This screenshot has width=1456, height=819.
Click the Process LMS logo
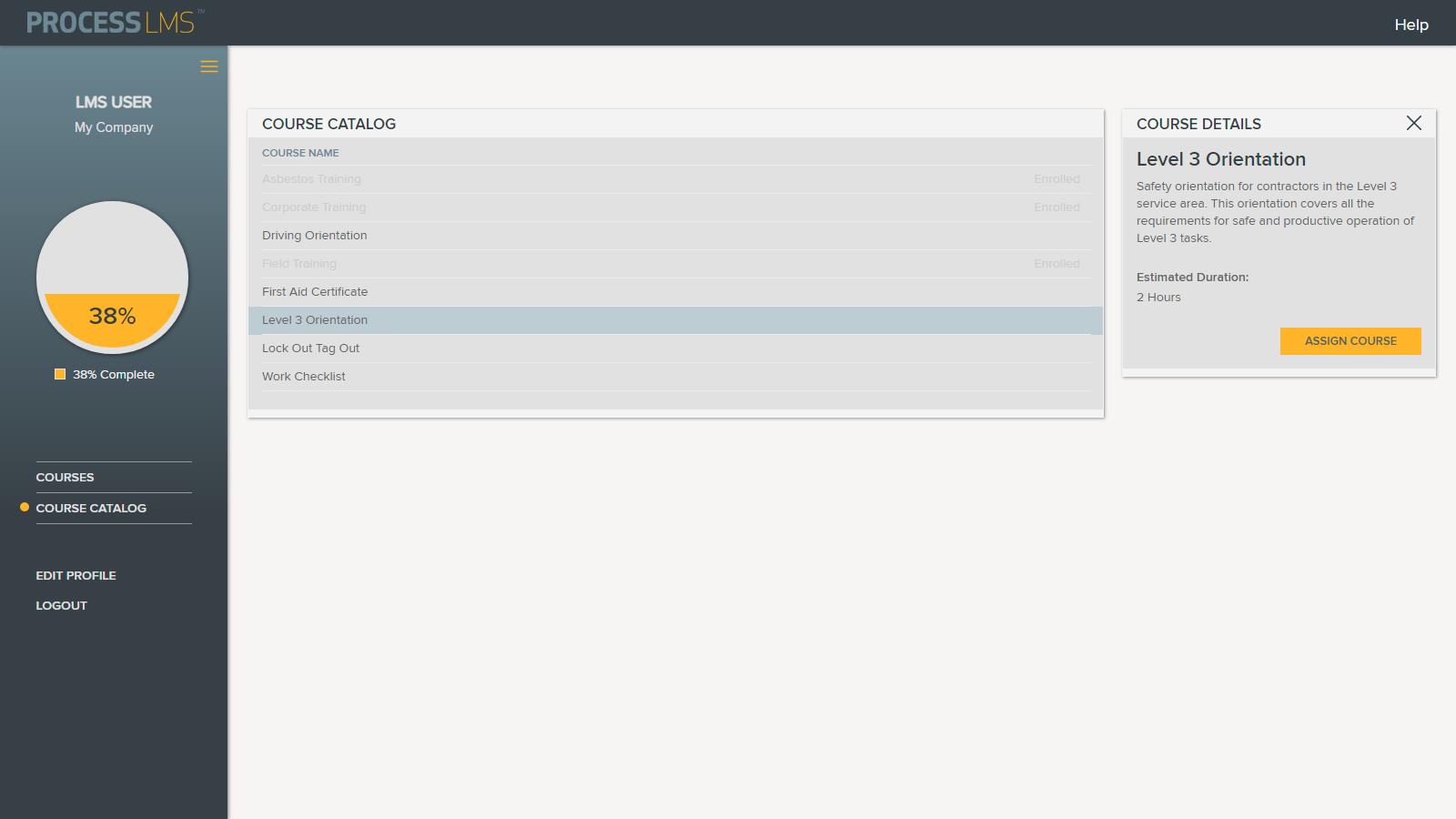click(111, 23)
